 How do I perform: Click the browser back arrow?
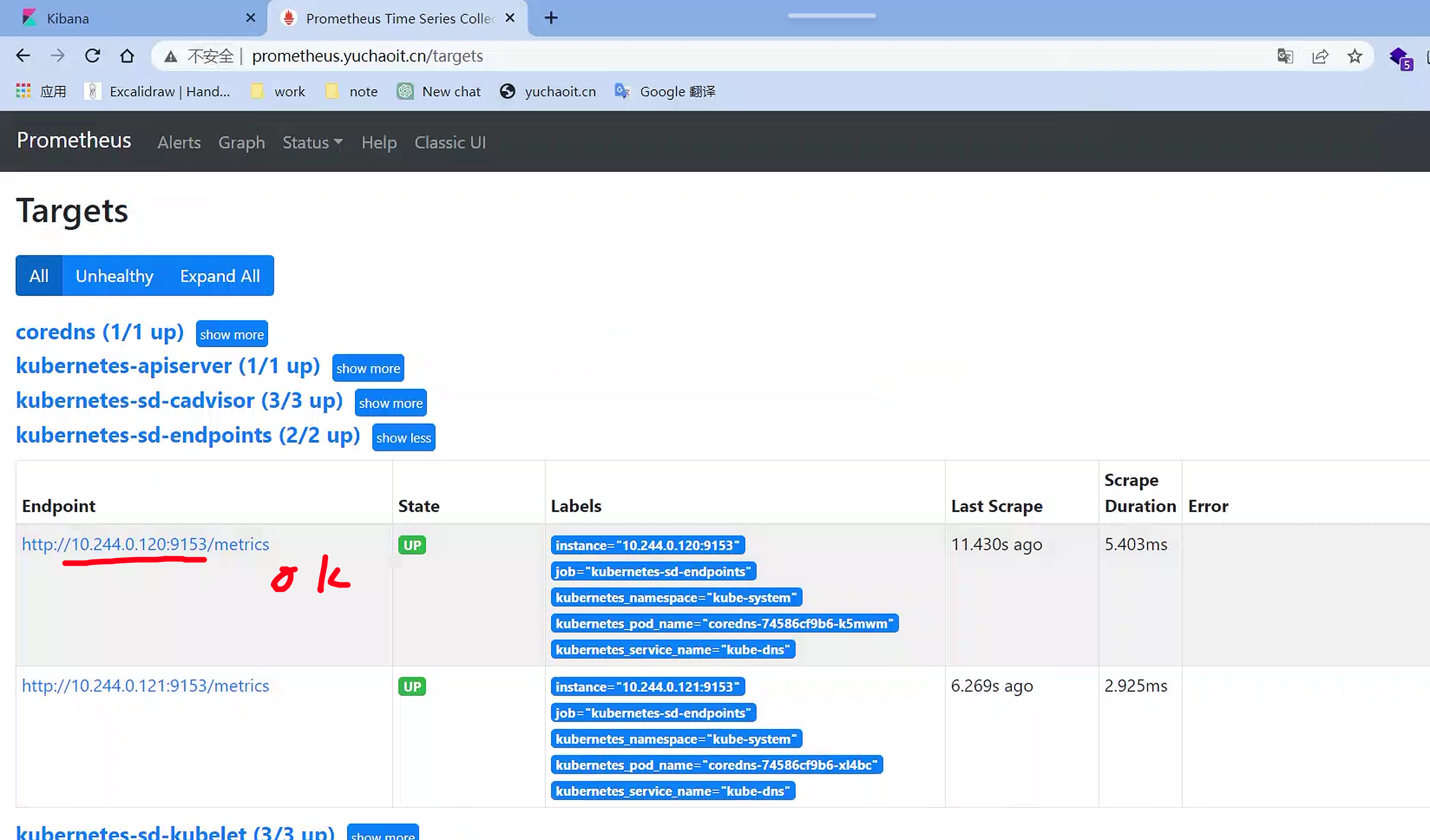(x=23, y=56)
